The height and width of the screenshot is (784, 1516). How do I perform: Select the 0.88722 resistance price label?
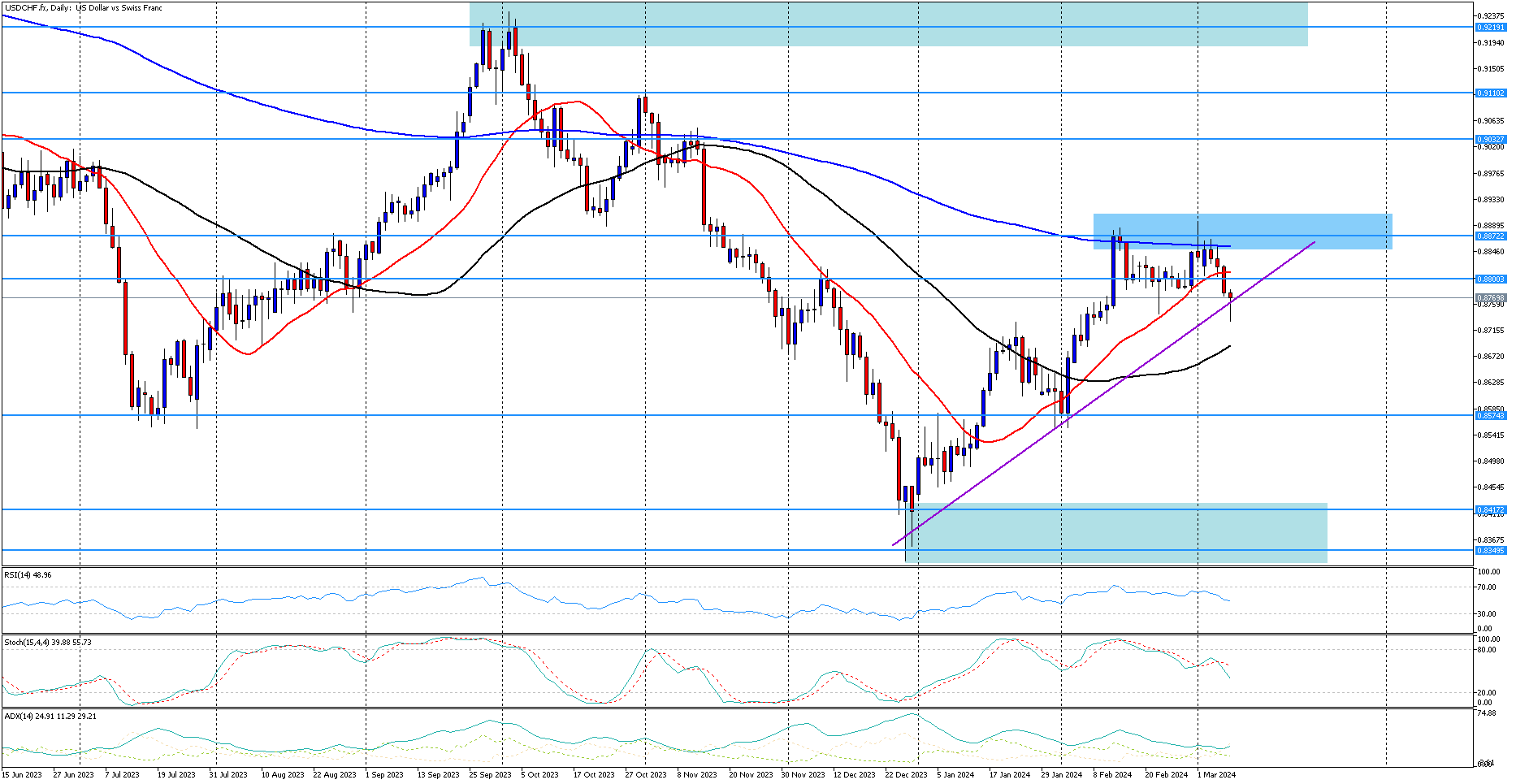[x=1491, y=236]
